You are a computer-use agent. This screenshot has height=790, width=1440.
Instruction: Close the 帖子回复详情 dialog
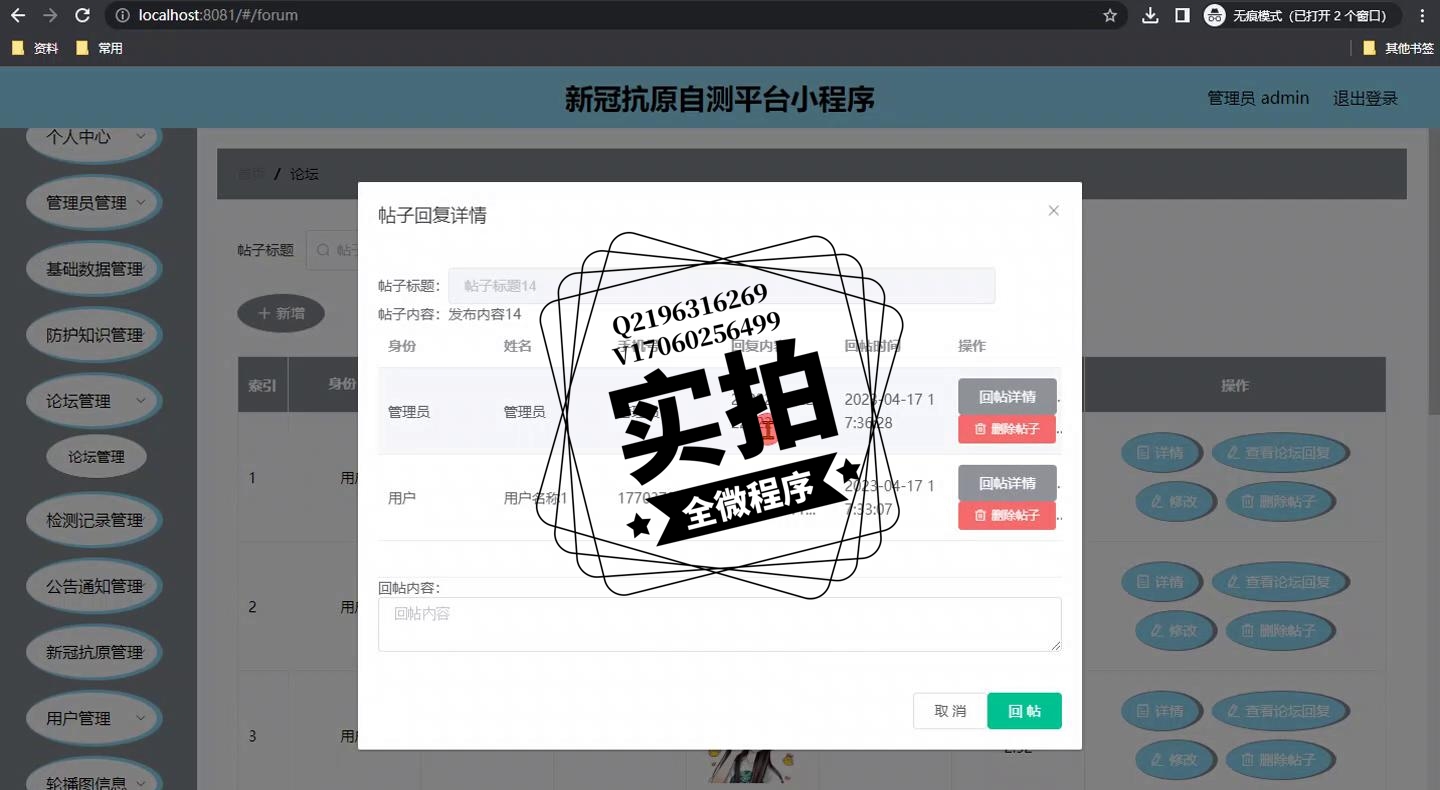pyautogui.click(x=1053, y=210)
